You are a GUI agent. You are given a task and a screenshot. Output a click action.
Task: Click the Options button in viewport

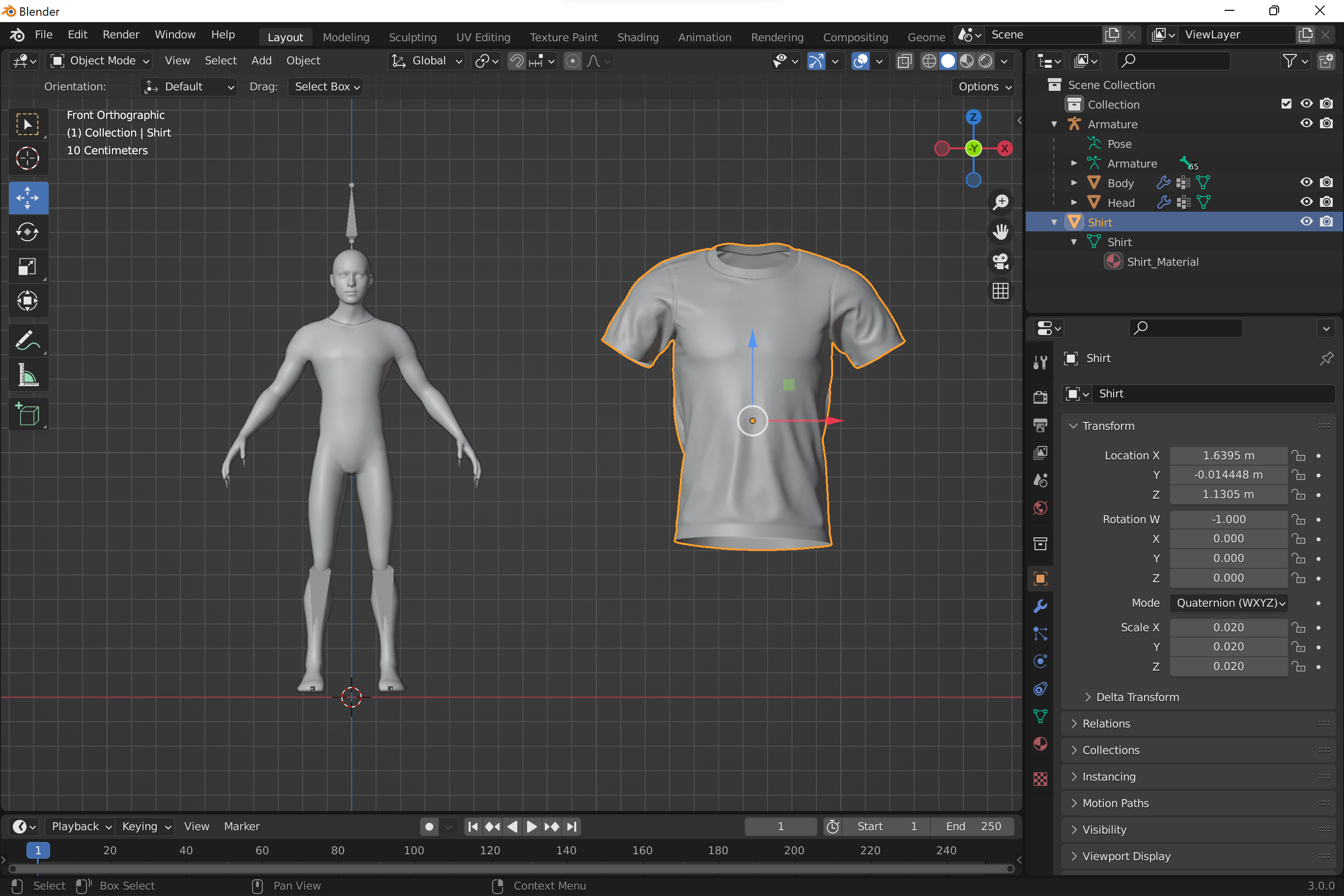(x=984, y=87)
